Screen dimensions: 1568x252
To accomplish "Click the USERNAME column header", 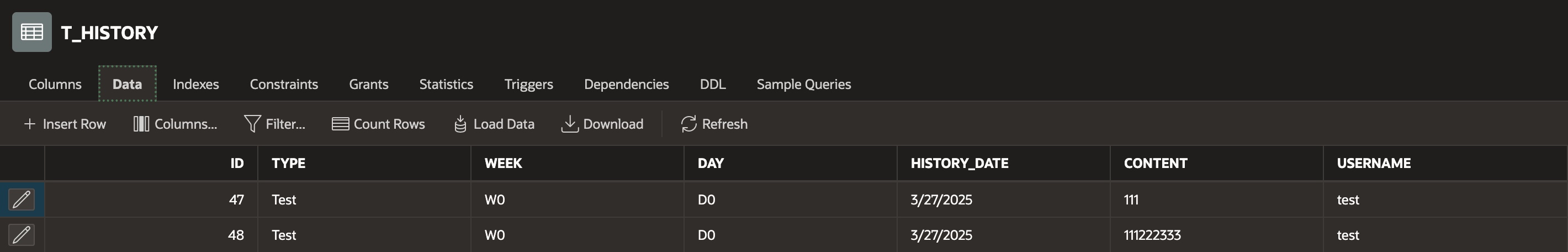I will [x=1373, y=163].
